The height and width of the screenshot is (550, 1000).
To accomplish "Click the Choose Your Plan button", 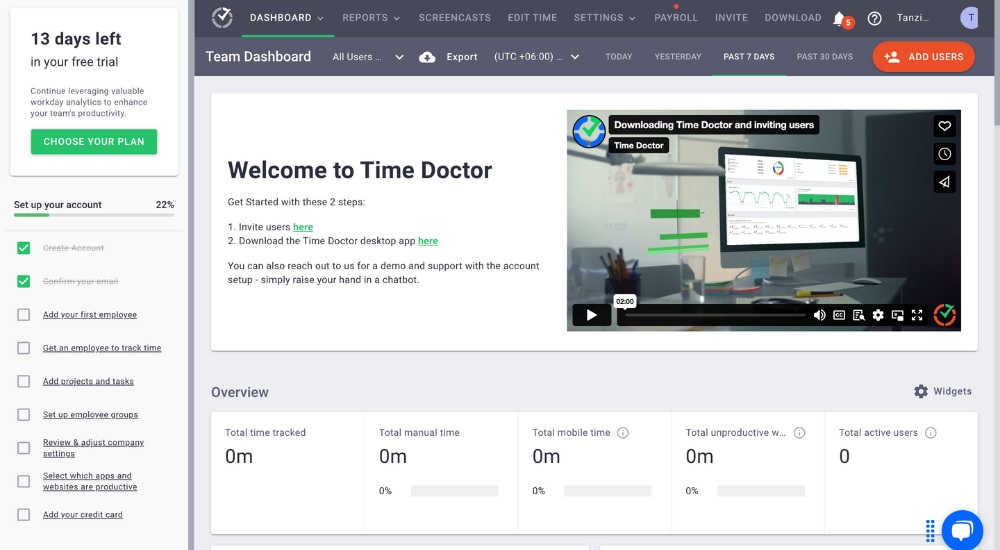I will (x=94, y=142).
